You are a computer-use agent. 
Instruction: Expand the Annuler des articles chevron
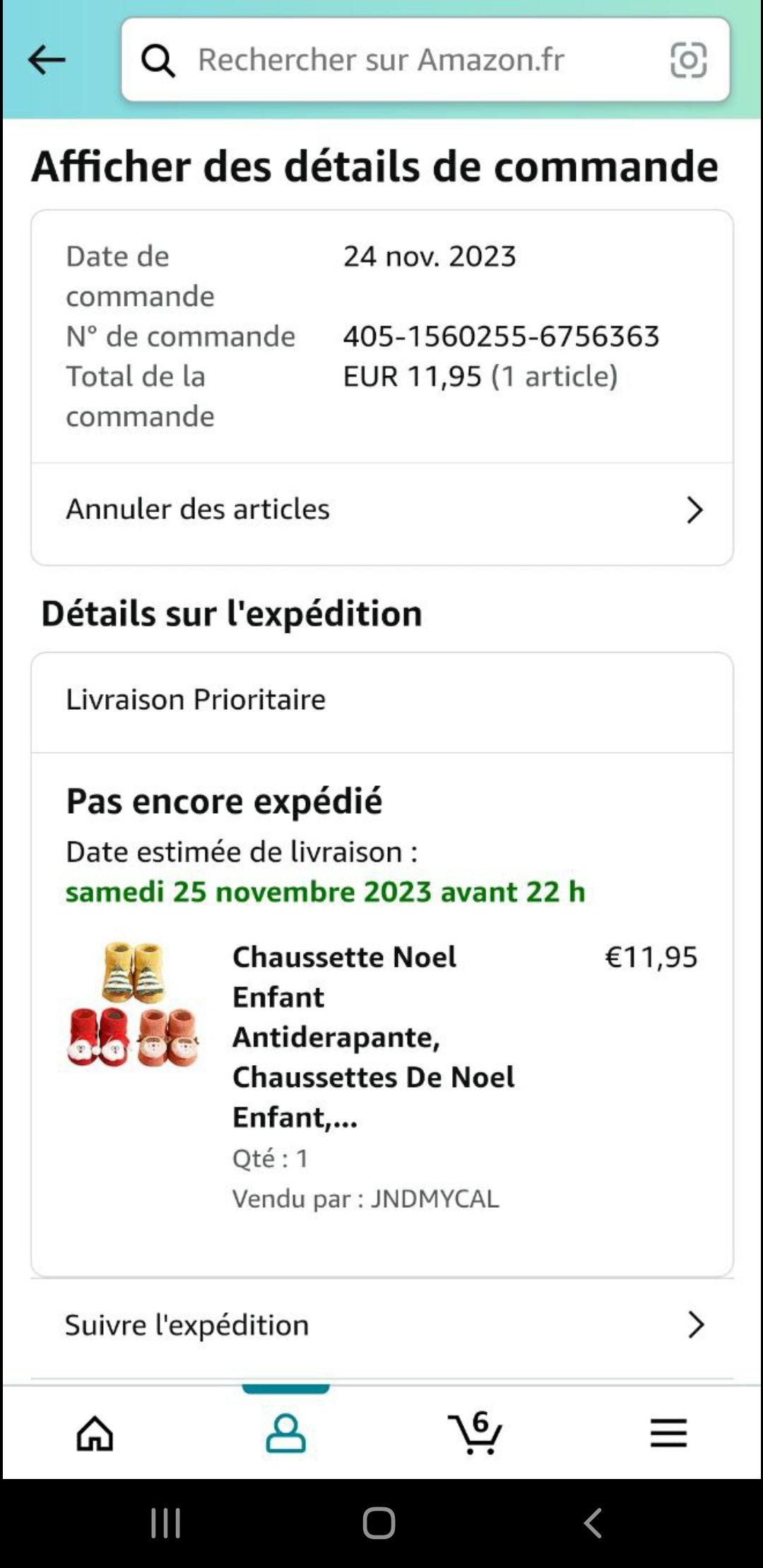coord(694,510)
